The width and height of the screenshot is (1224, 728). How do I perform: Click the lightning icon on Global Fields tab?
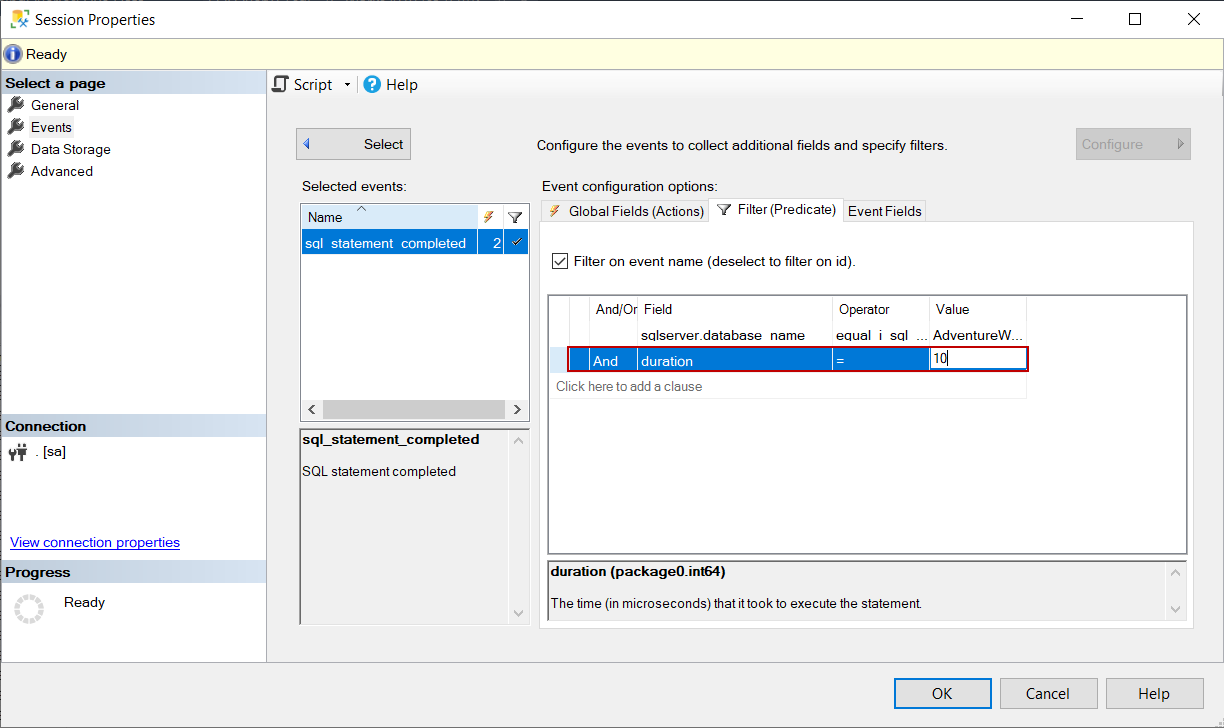point(555,211)
